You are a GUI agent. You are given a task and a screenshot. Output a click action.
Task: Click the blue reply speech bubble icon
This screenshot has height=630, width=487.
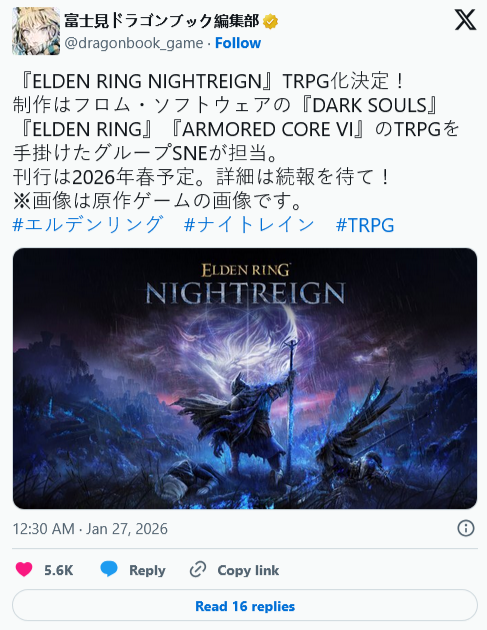(108, 569)
